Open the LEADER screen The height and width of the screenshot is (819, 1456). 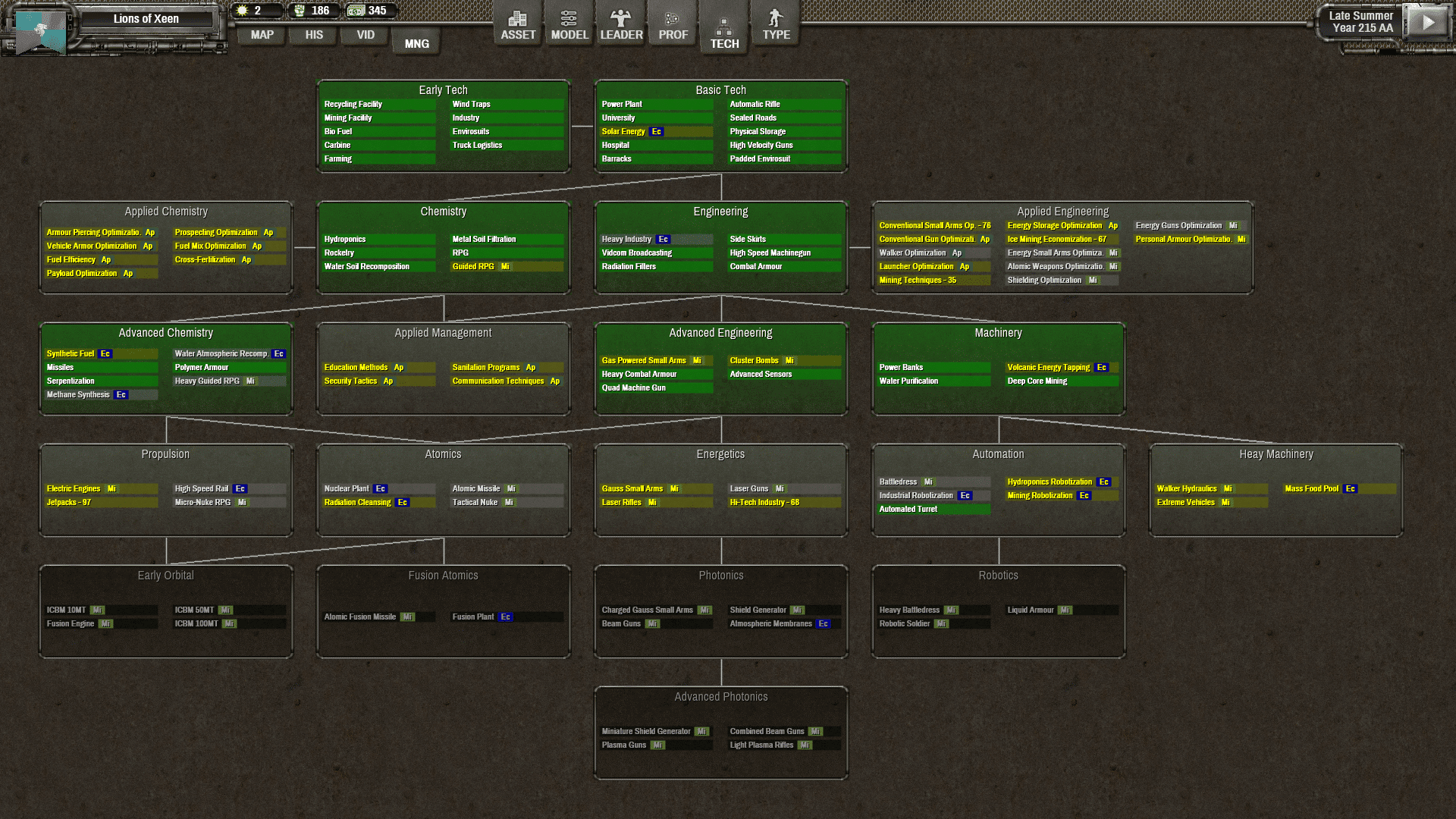coord(621,25)
